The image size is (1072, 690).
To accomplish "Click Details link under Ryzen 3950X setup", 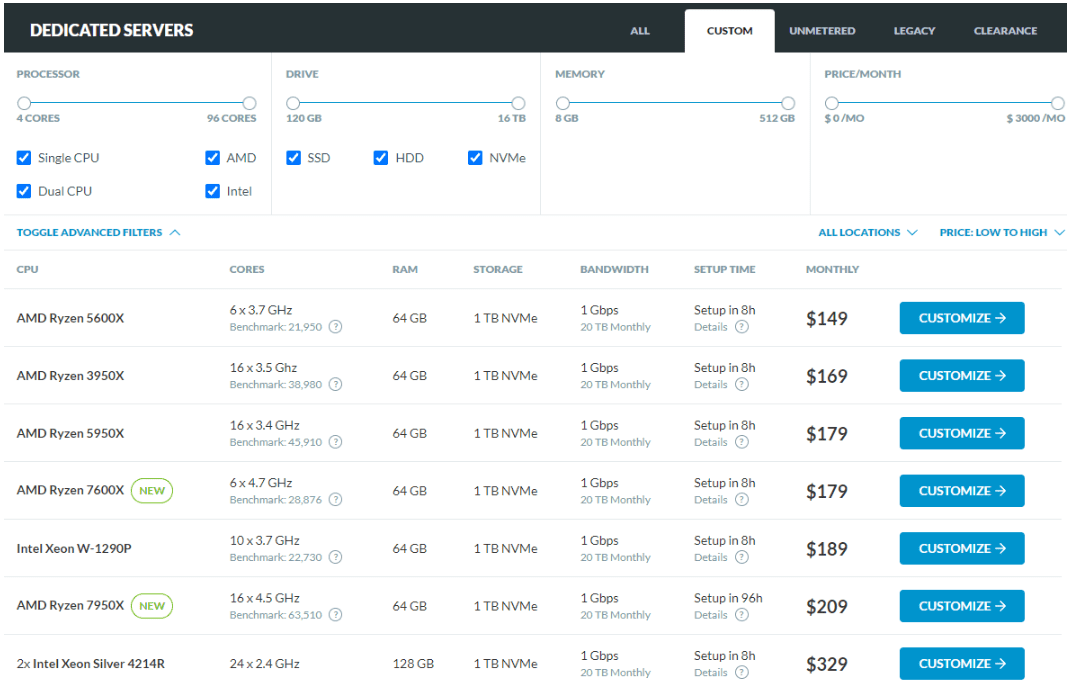I will [x=710, y=384].
